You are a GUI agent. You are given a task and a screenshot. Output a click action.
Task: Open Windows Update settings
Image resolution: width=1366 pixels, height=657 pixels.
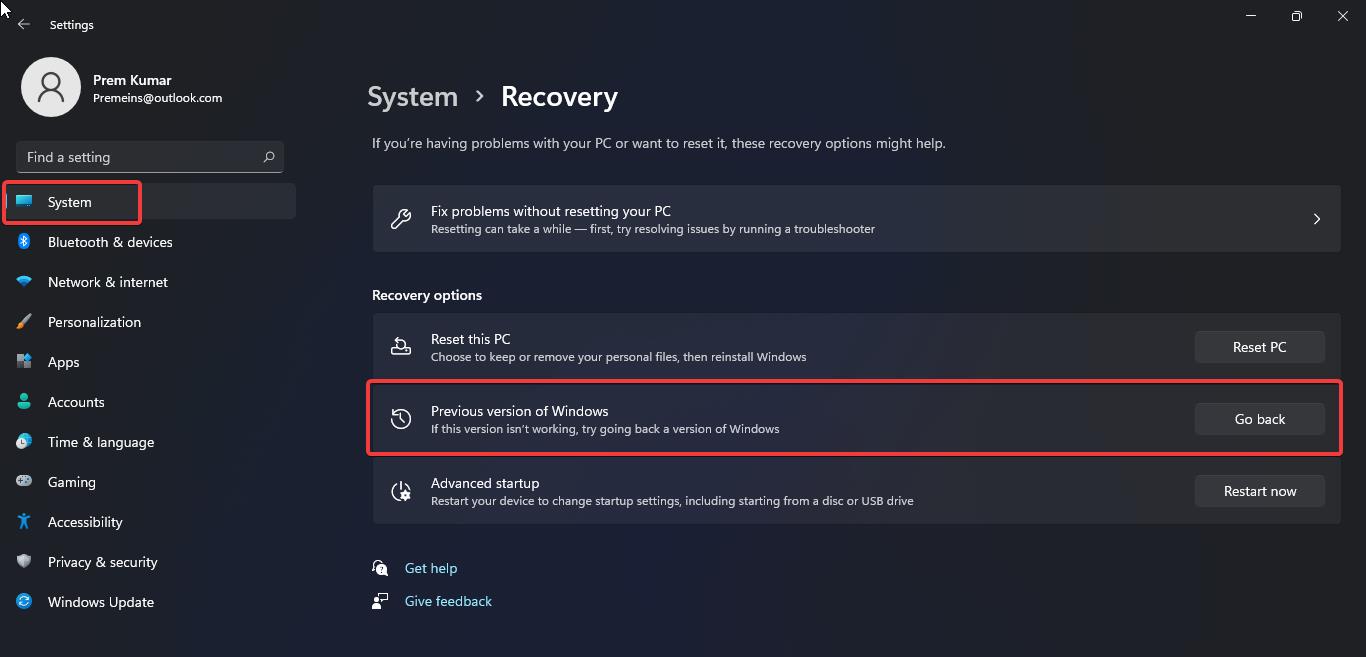[x=100, y=601]
